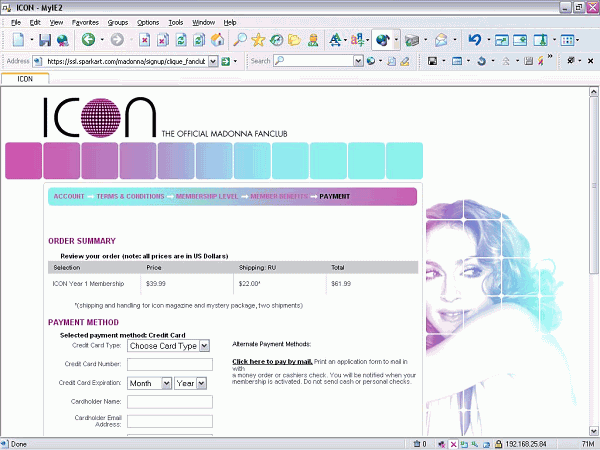Click the Cardholder Email Address field
Viewport: 600px width, 450px height.
coord(170,421)
